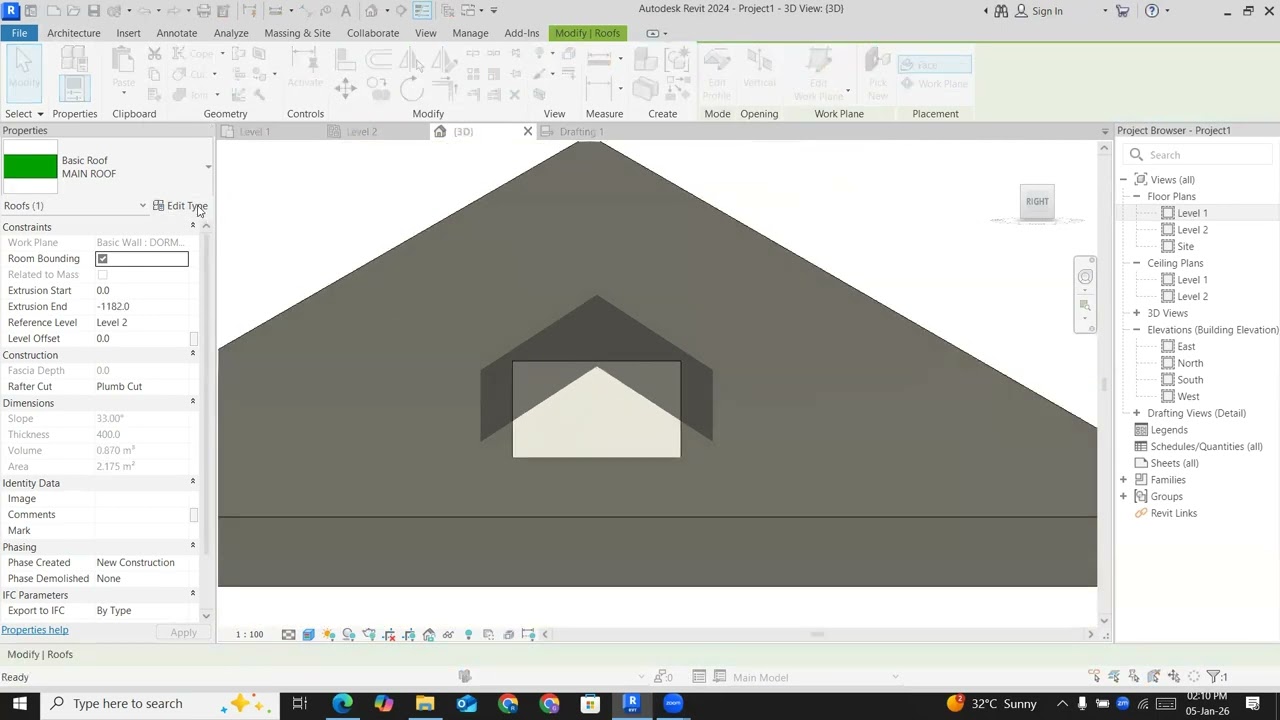Image resolution: width=1280 pixels, height=720 pixels.
Task: Open the Select panel dropdown arrow
Action: [x=40, y=114]
